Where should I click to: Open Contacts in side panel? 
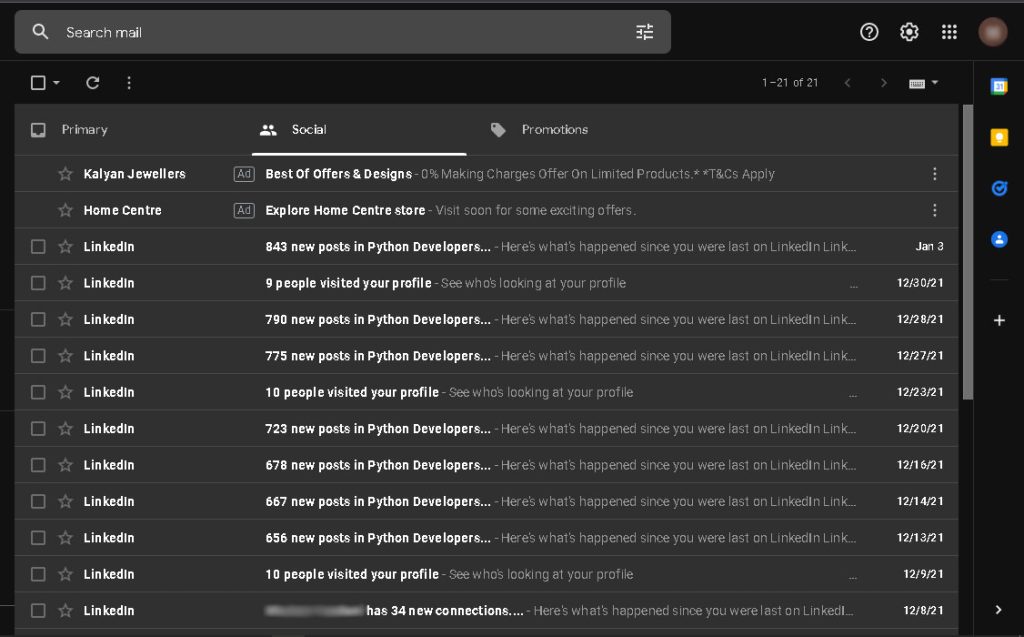tap(998, 240)
